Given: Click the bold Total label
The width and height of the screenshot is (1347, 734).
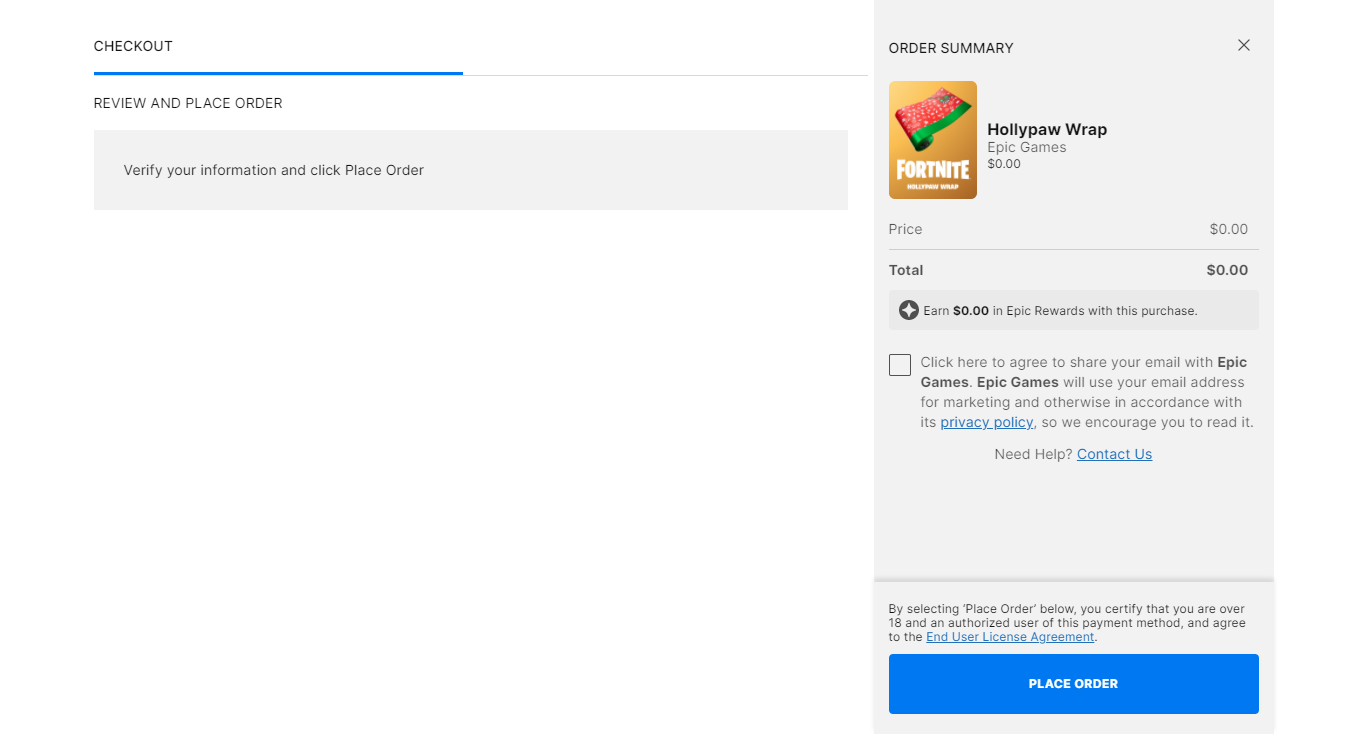Looking at the screenshot, I should (x=906, y=270).
